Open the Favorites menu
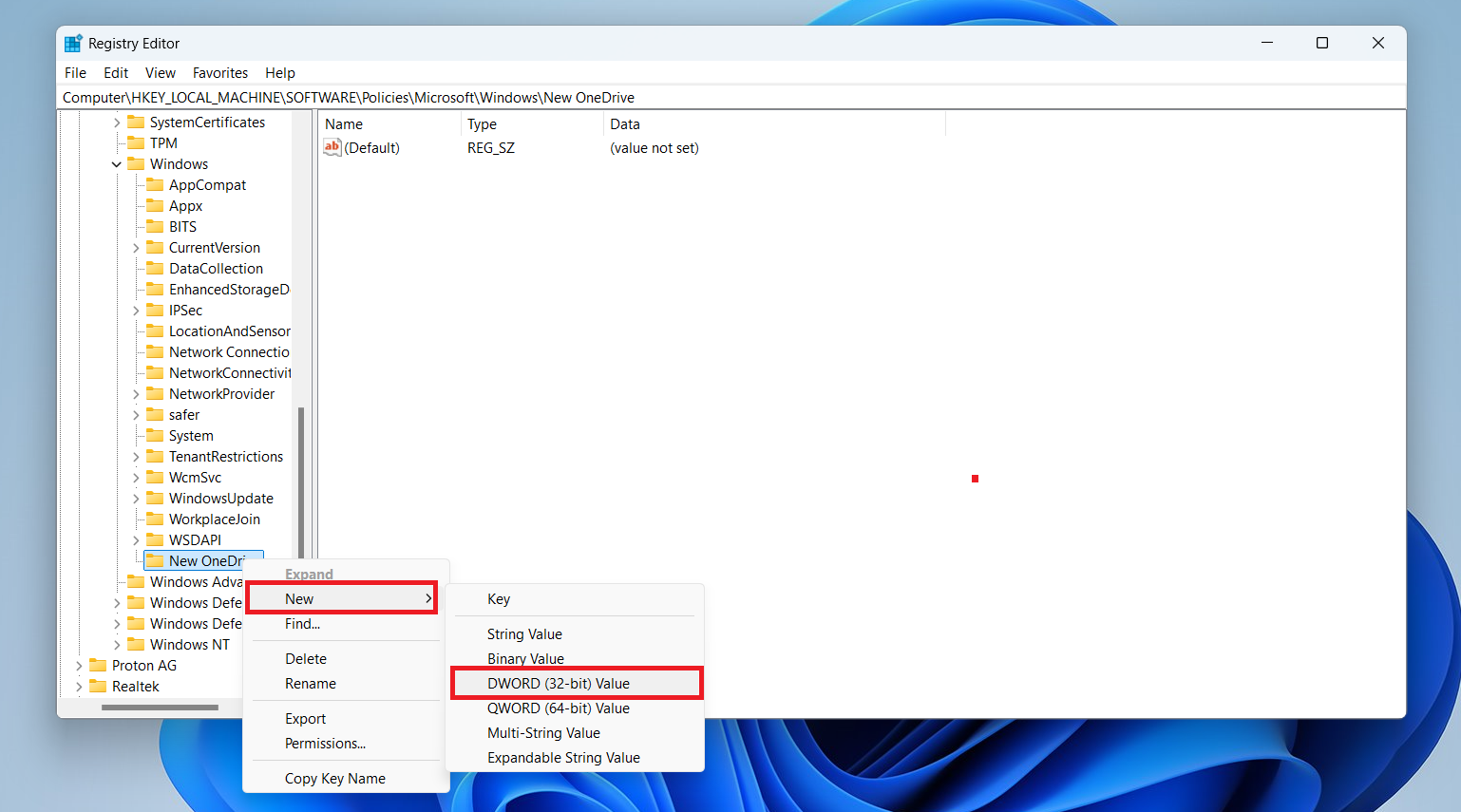This screenshot has width=1461, height=812. click(220, 73)
